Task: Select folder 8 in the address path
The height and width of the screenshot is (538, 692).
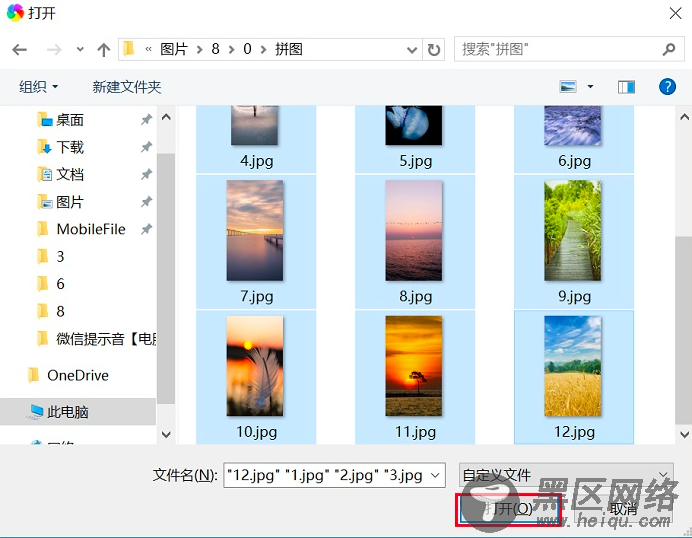Action: (215, 49)
